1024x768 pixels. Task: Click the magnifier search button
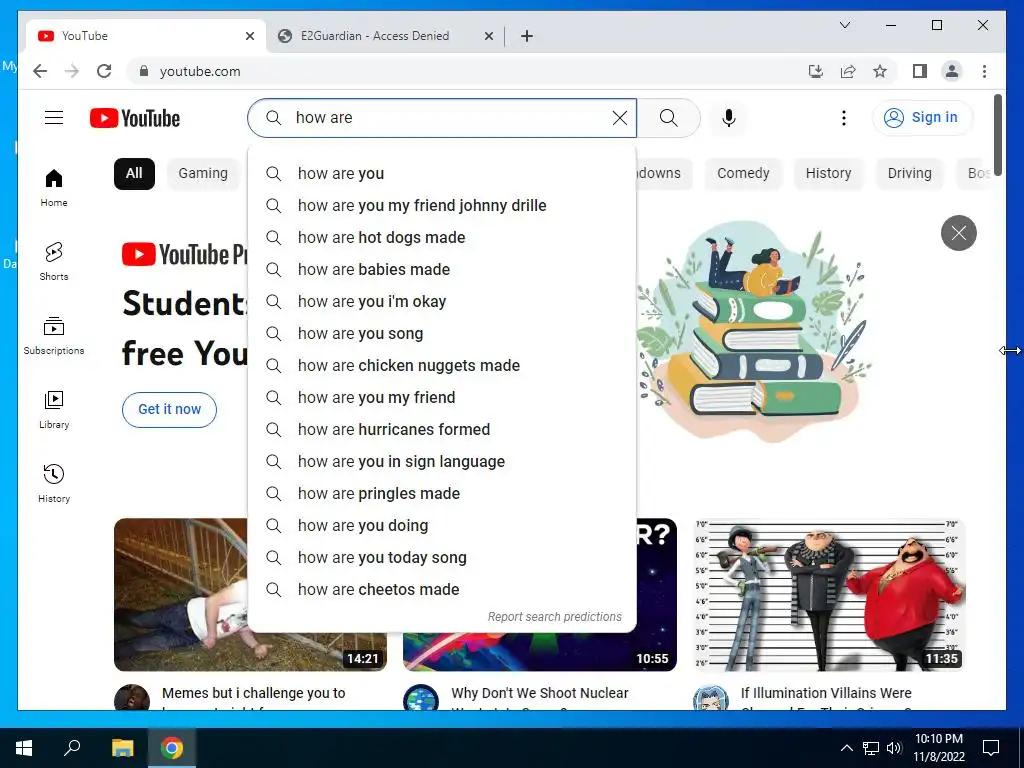(x=668, y=118)
